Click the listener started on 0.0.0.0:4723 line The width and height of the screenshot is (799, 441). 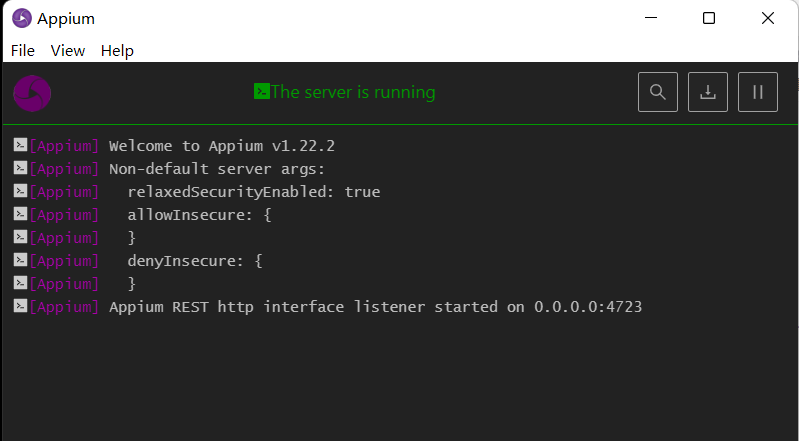376,307
